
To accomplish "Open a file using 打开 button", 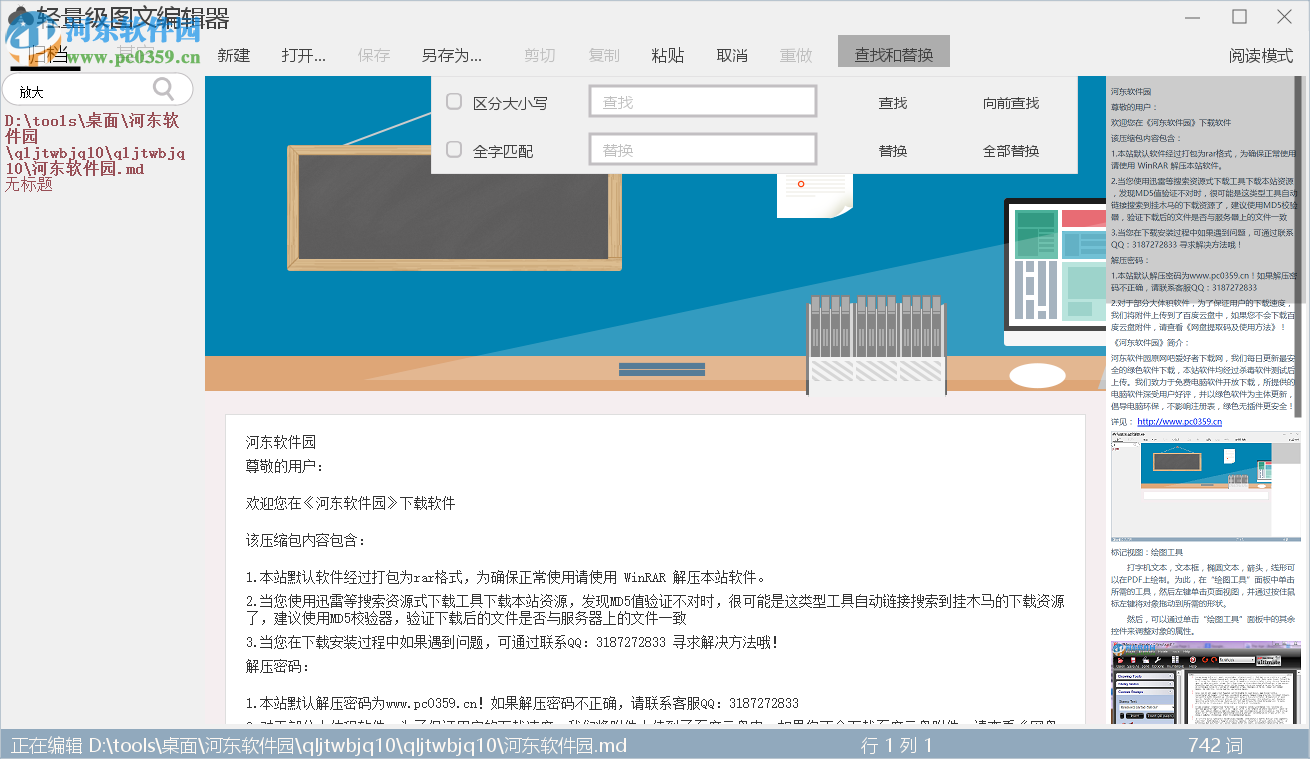I will tap(302, 56).
